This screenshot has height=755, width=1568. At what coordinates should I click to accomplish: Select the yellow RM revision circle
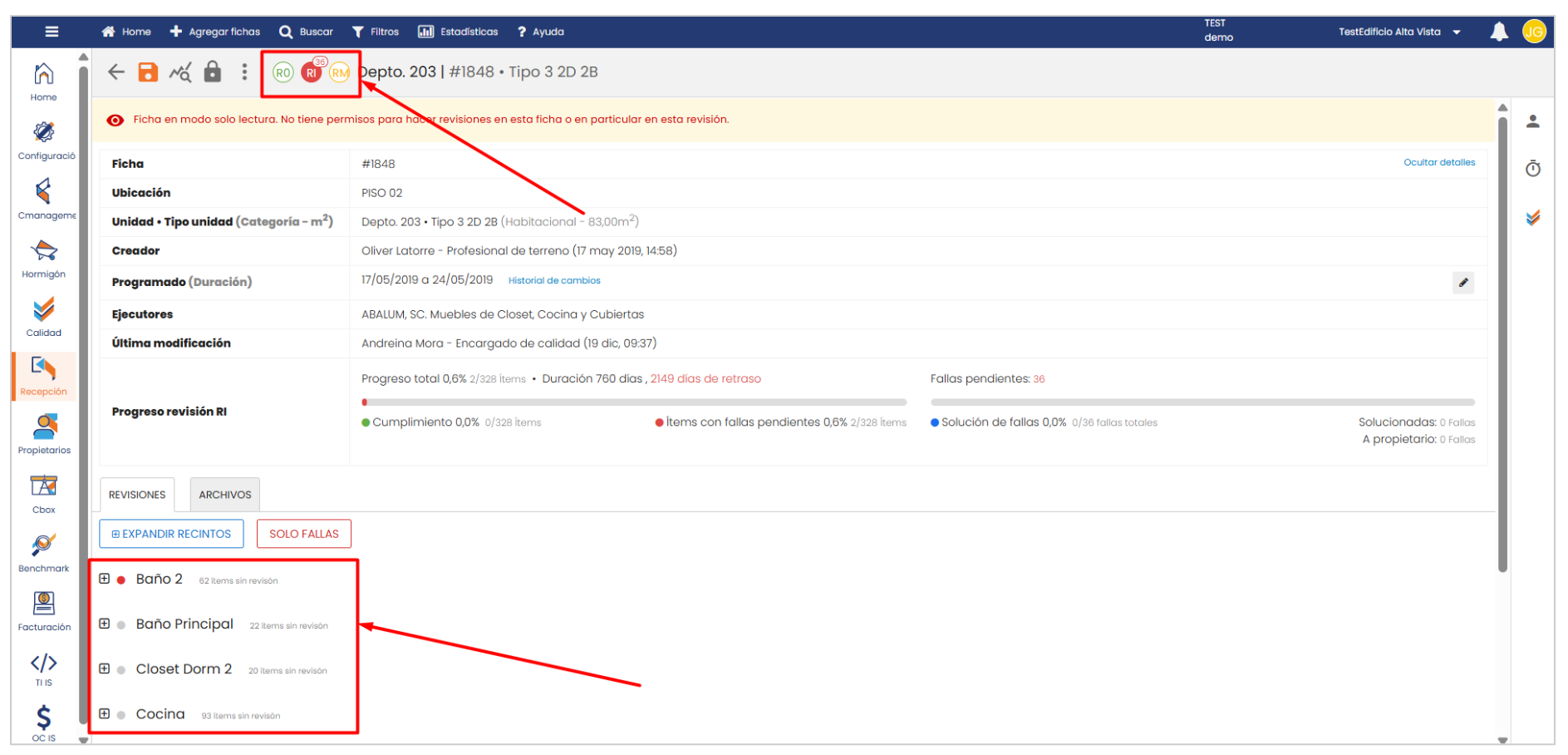(339, 73)
